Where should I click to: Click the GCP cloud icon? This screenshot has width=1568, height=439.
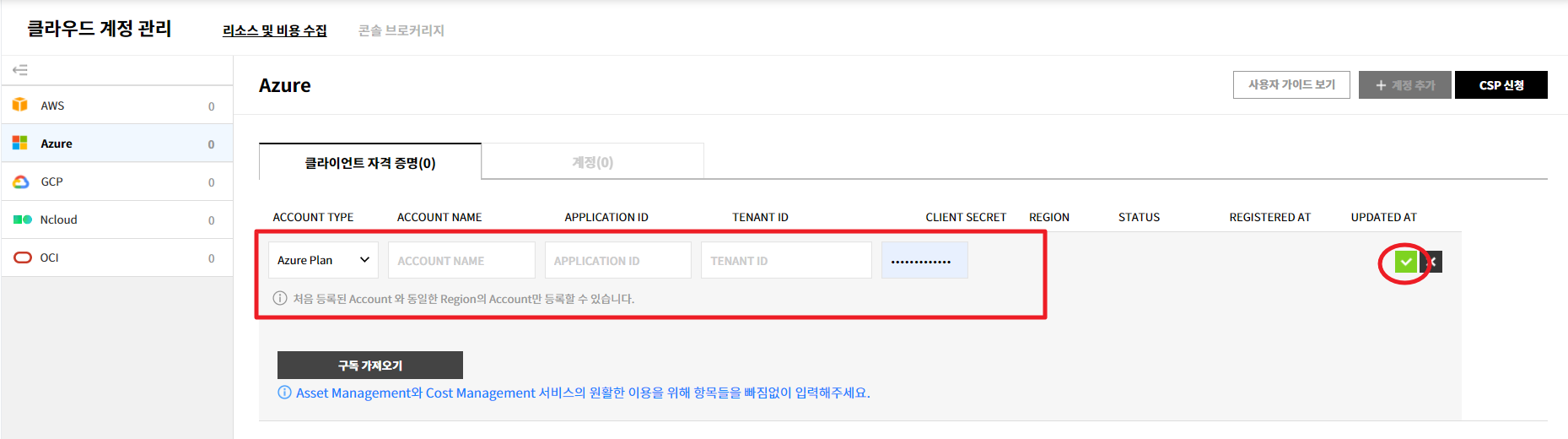(21, 182)
